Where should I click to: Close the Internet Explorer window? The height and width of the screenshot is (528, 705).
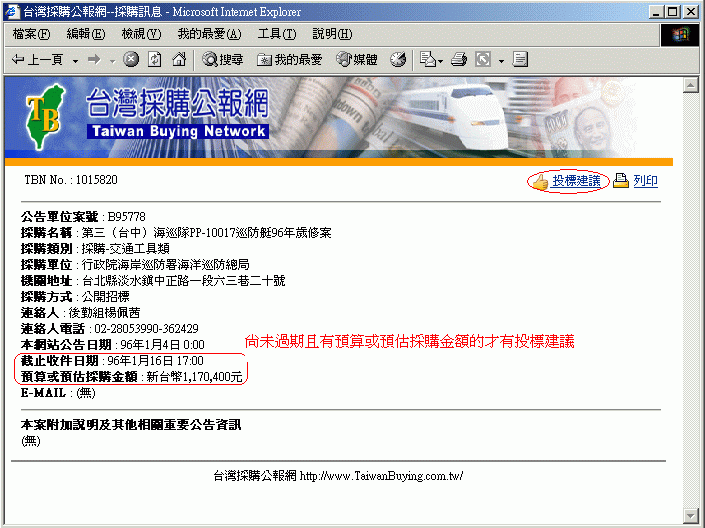pyautogui.click(x=691, y=12)
